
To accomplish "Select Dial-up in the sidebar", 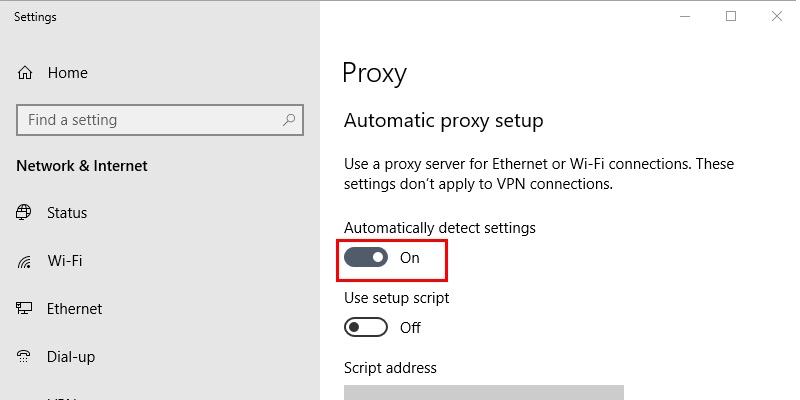I will click(x=71, y=357).
